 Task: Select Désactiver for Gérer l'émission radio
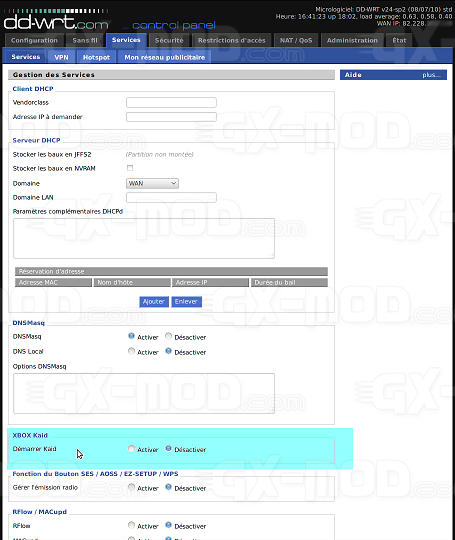coord(168,487)
